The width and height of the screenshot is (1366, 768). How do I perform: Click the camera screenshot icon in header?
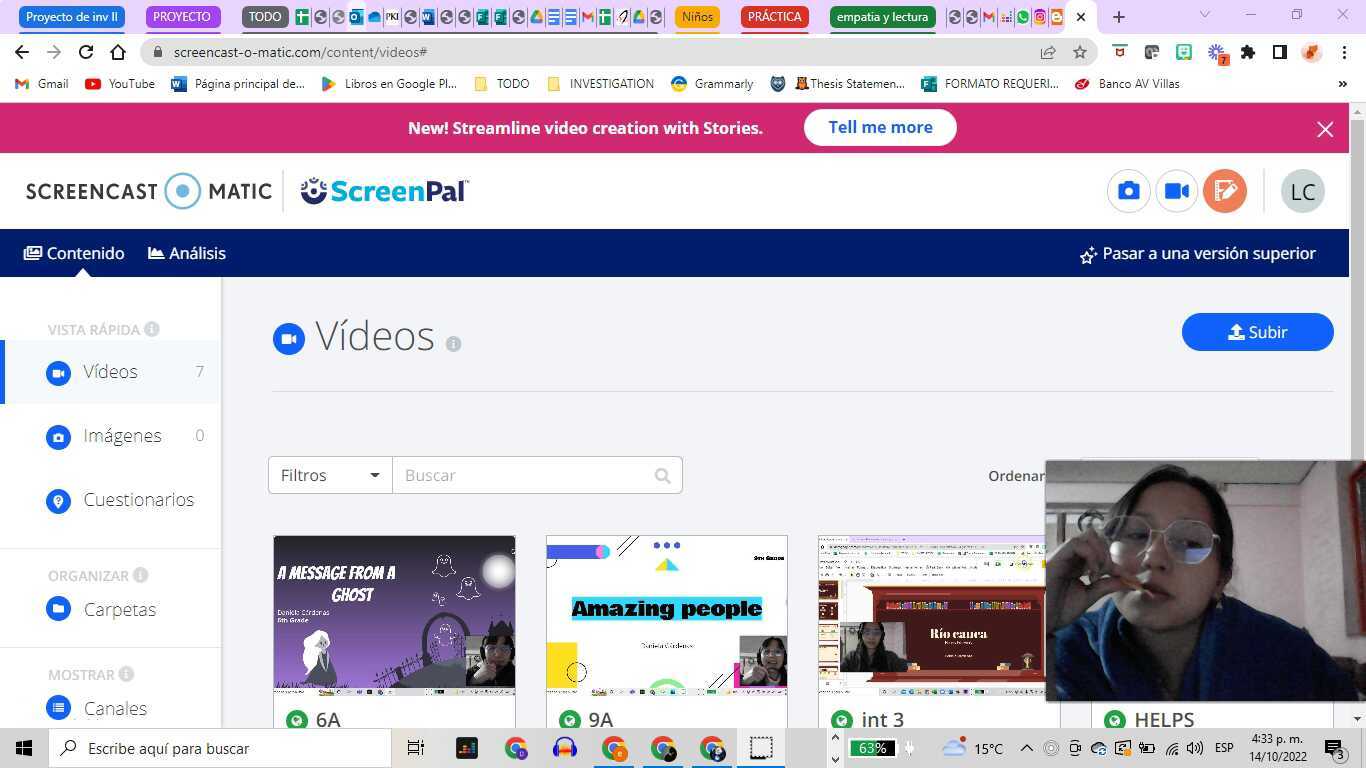1128,191
